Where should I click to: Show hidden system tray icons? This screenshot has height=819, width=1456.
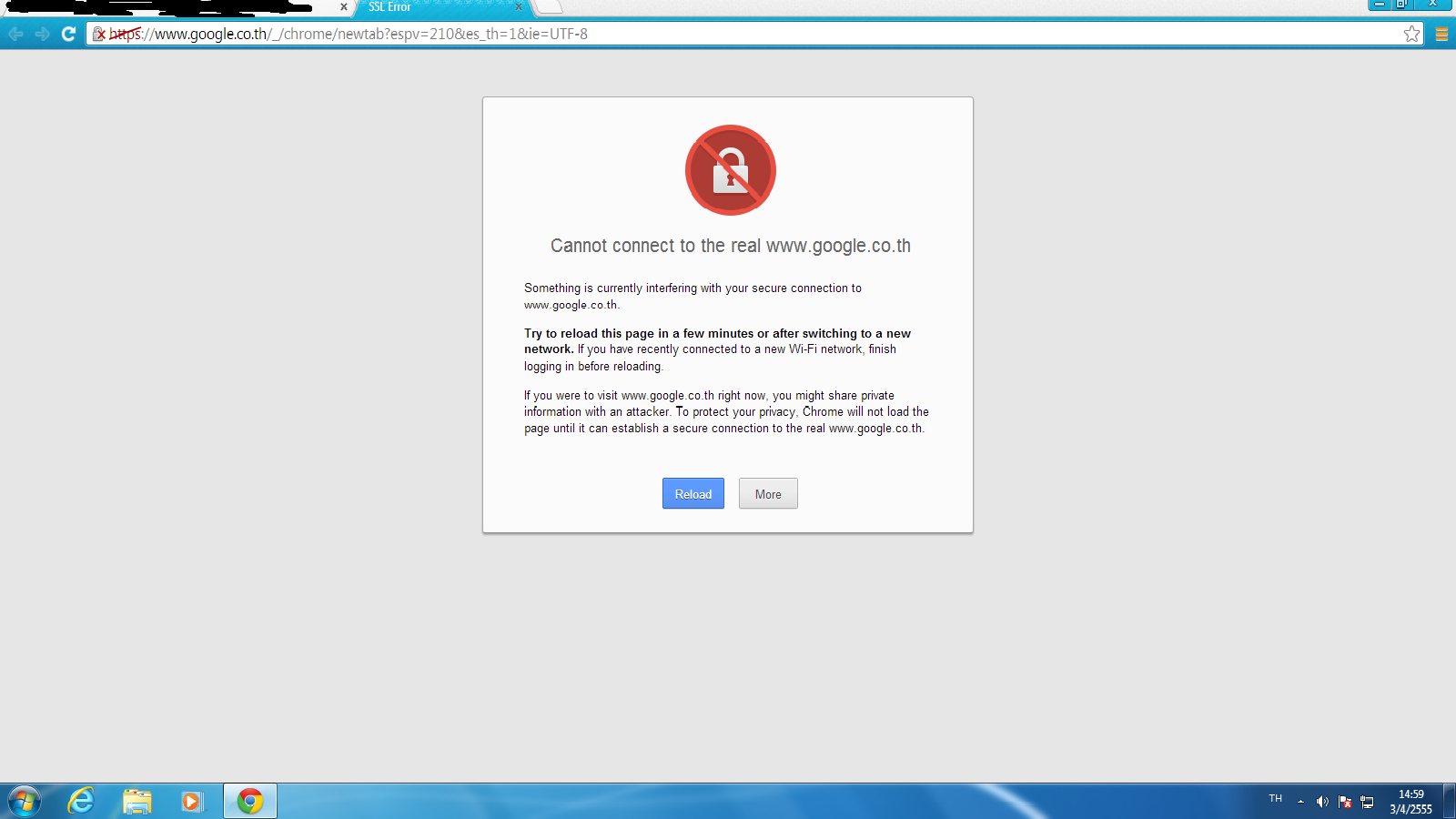1300,802
